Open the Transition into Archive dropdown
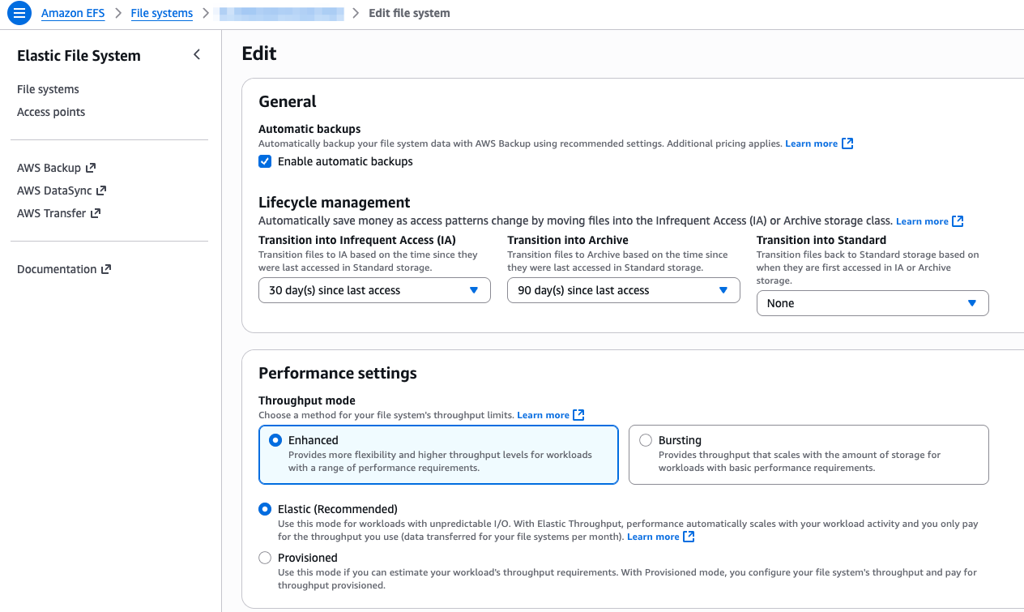1024x612 pixels. coord(624,291)
